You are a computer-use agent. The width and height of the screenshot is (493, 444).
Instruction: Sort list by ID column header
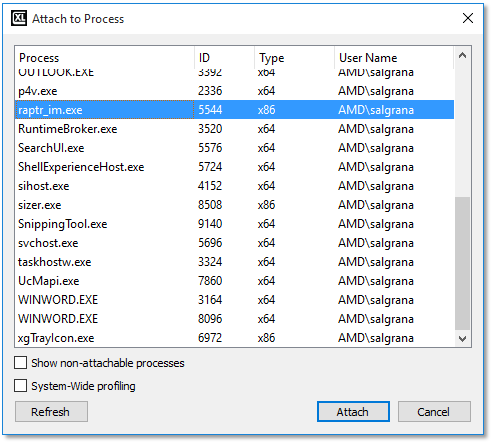(224, 58)
